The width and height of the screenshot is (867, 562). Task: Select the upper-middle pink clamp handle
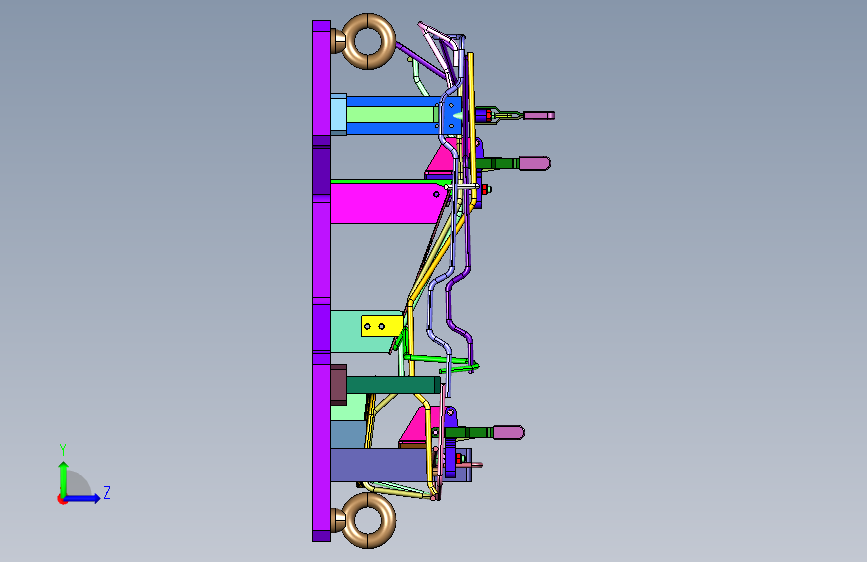(x=534, y=163)
